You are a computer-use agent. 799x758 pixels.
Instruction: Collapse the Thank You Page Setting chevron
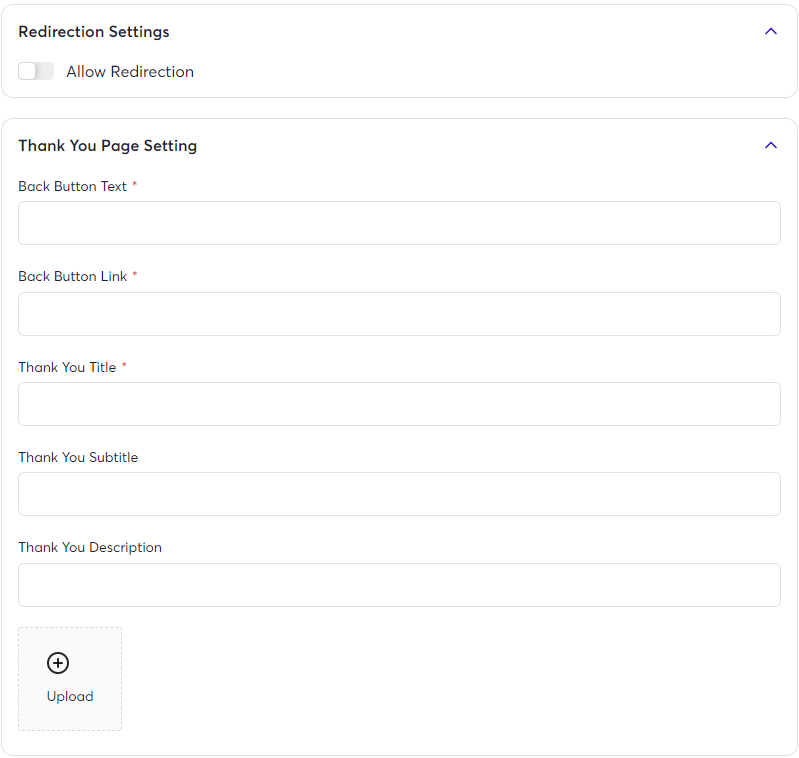770,146
